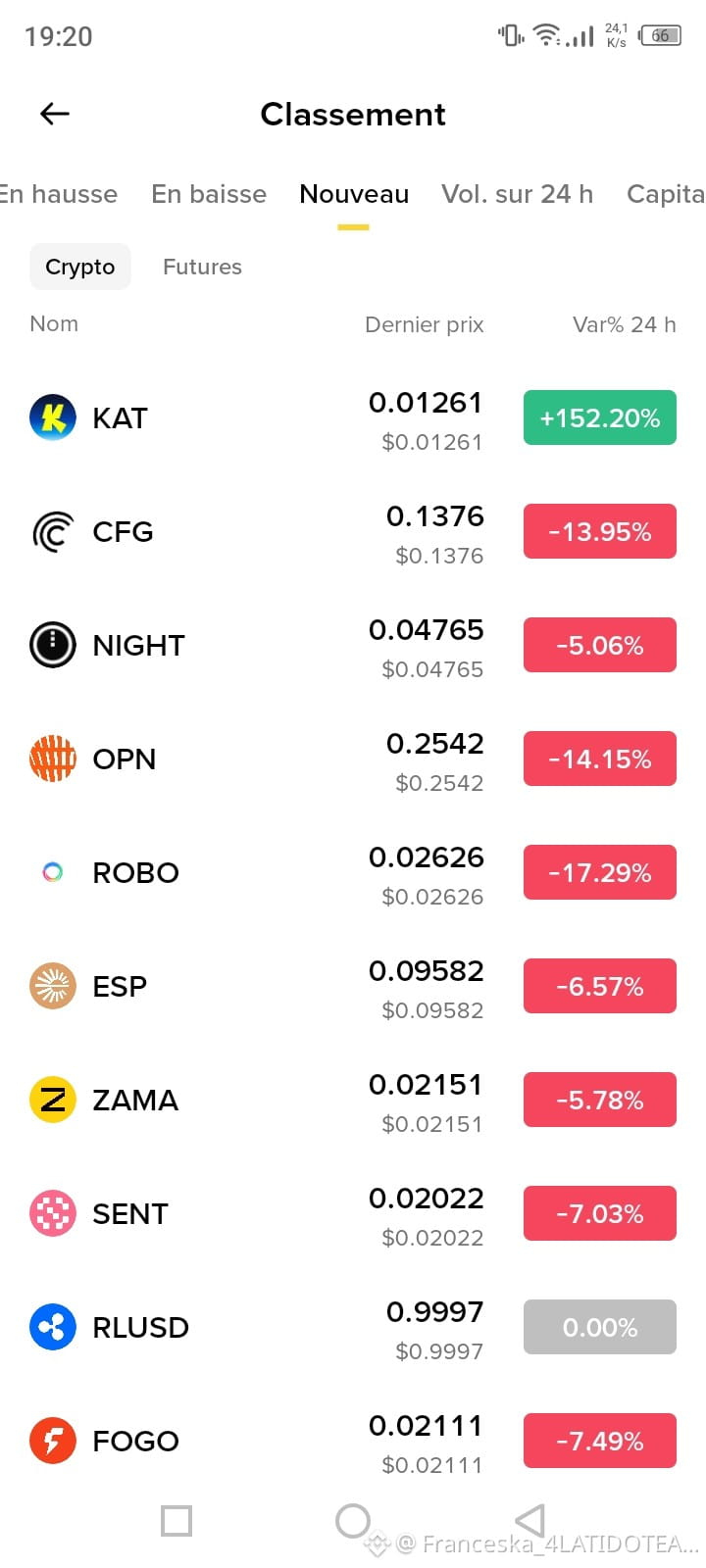Tap the Android home circle button
This screenshot has height=1568, width=706.
[x=353, y=1521]
